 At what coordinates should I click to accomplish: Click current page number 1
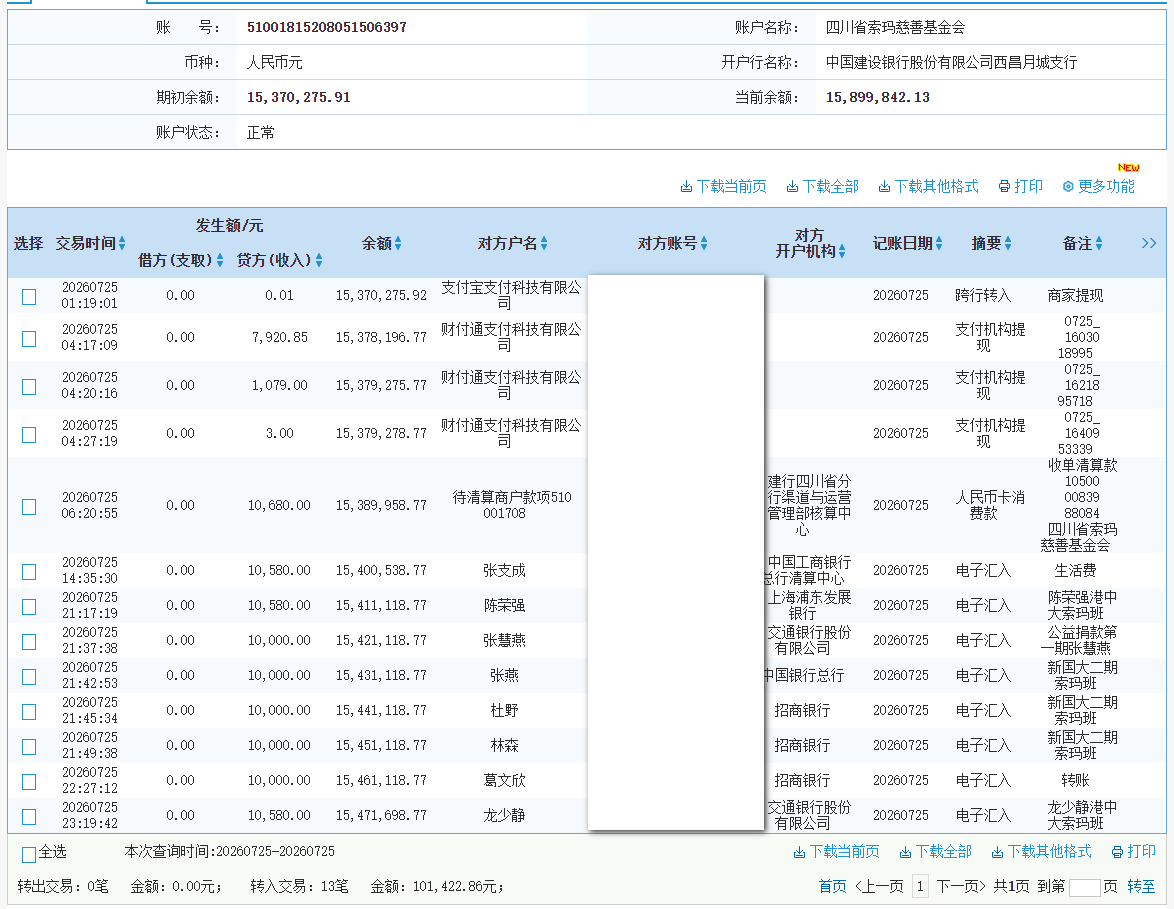tap(920, 887)
